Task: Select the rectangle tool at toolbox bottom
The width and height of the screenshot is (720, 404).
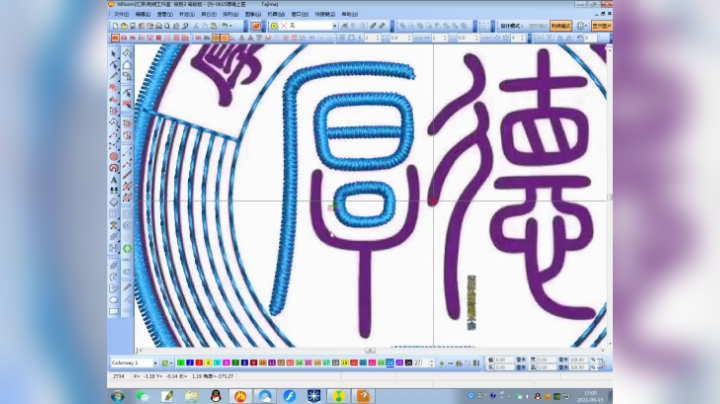Action: point(114,311)
